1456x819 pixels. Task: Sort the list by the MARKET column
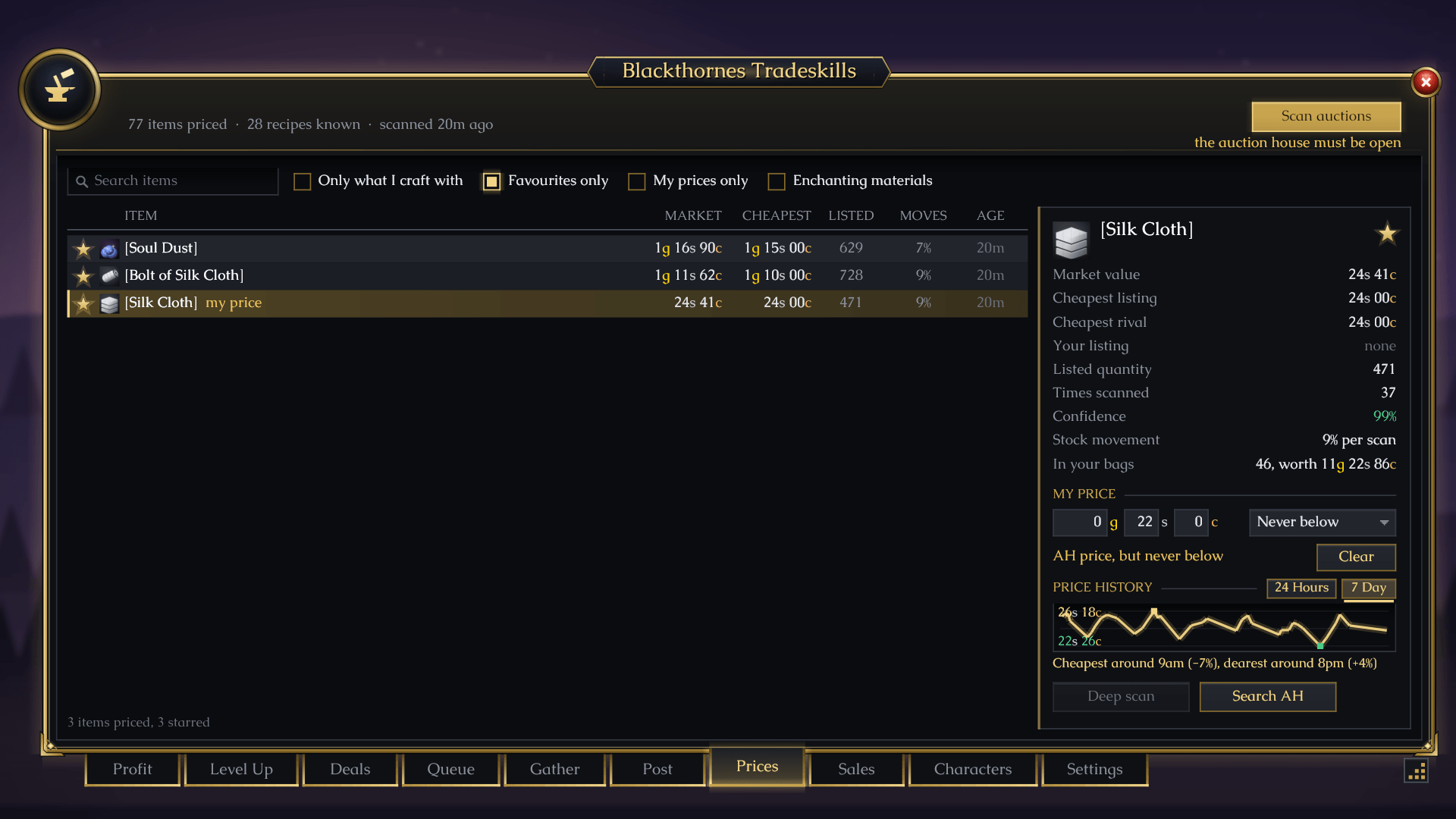(x=692, y=215)
